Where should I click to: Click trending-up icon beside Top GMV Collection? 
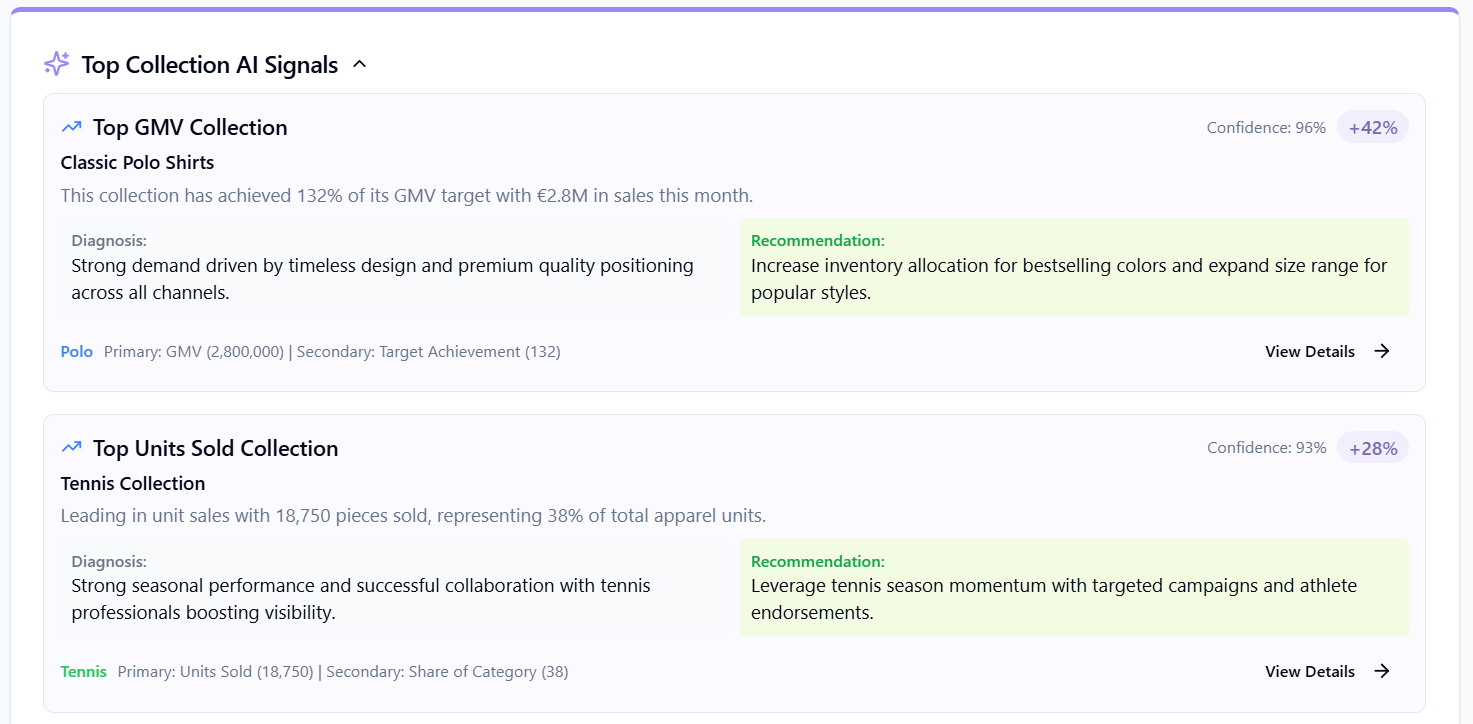tap(71, 127)
